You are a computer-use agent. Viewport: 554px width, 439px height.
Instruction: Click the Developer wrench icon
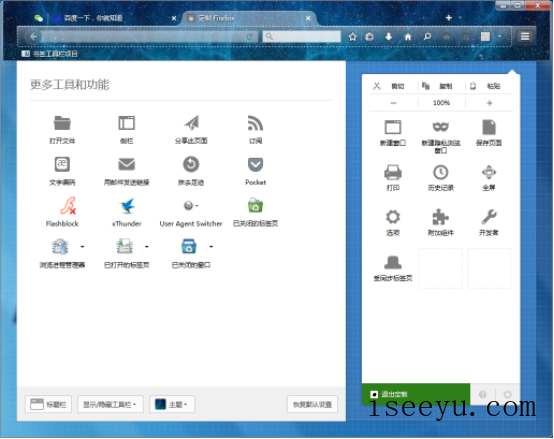(x=489, y=217)
